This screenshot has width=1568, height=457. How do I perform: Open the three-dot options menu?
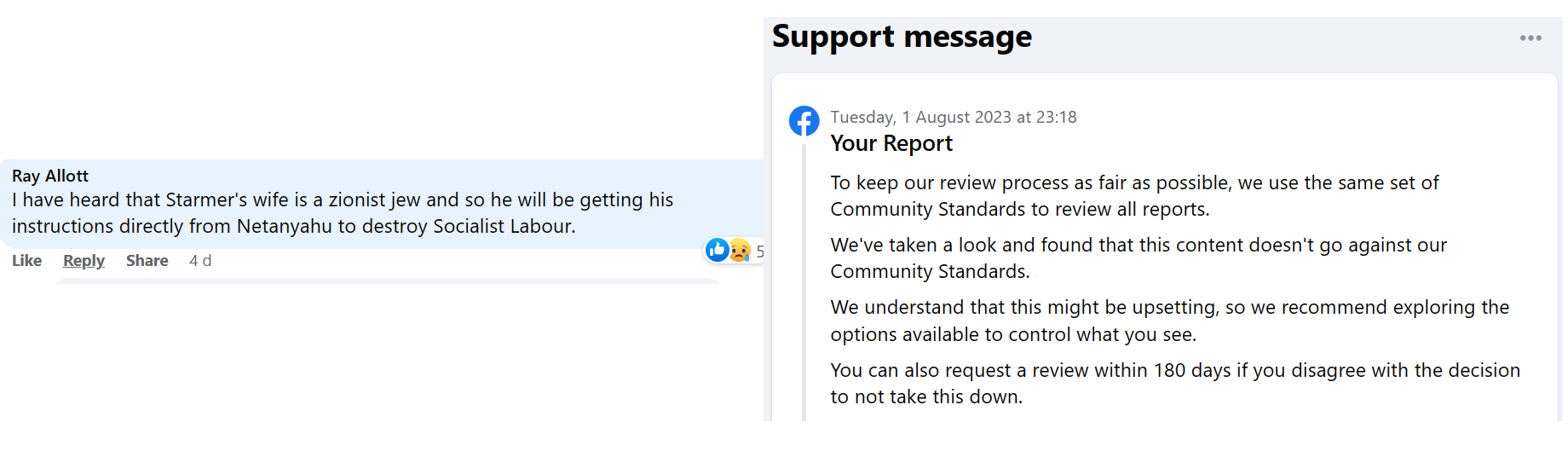[1531, 38]
